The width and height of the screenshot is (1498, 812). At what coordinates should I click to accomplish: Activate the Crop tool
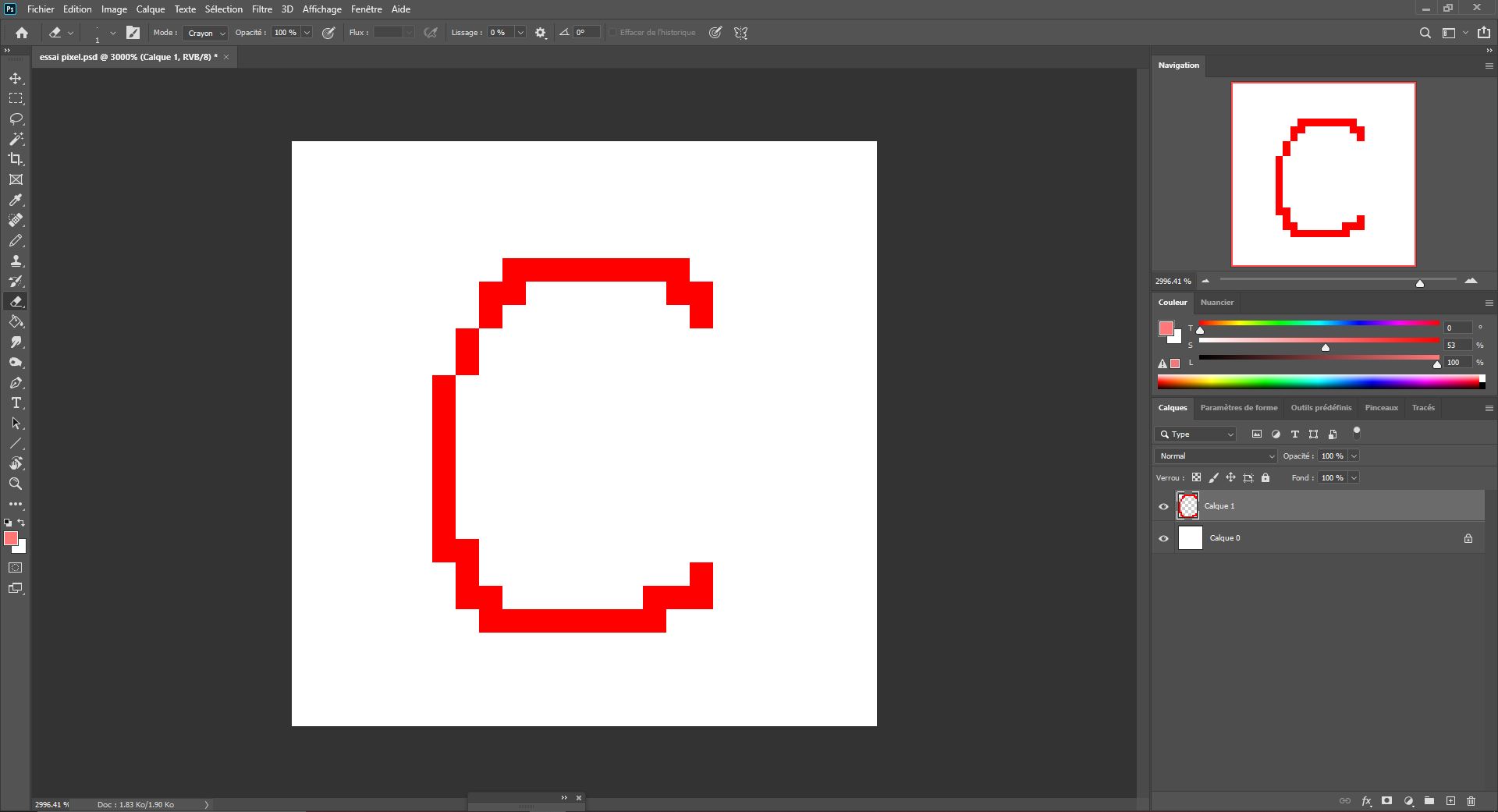16,159
